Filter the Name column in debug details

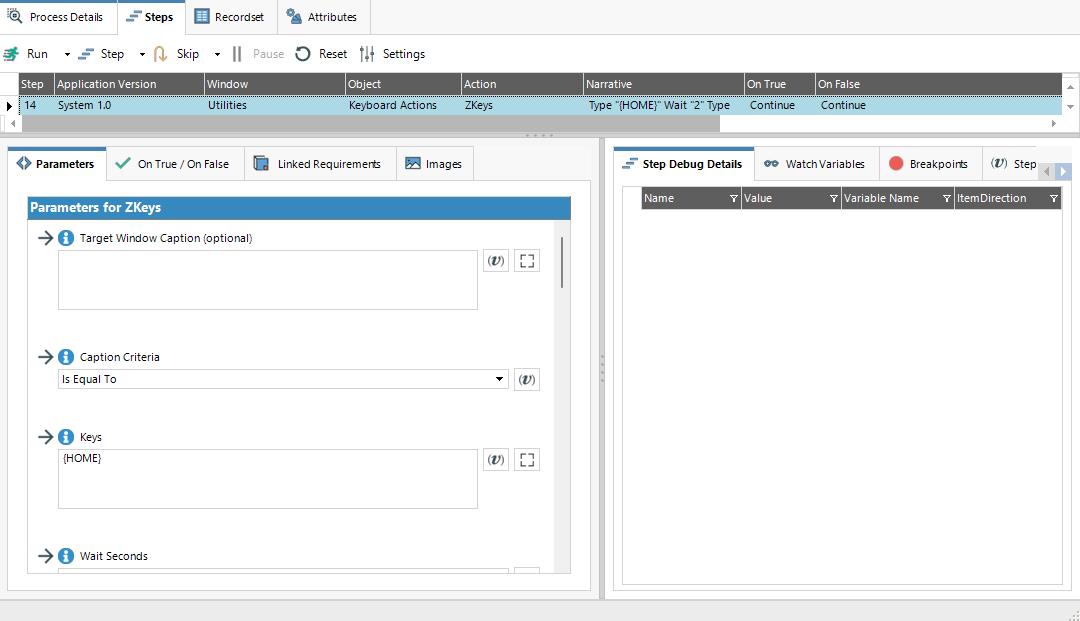point(733,199)
